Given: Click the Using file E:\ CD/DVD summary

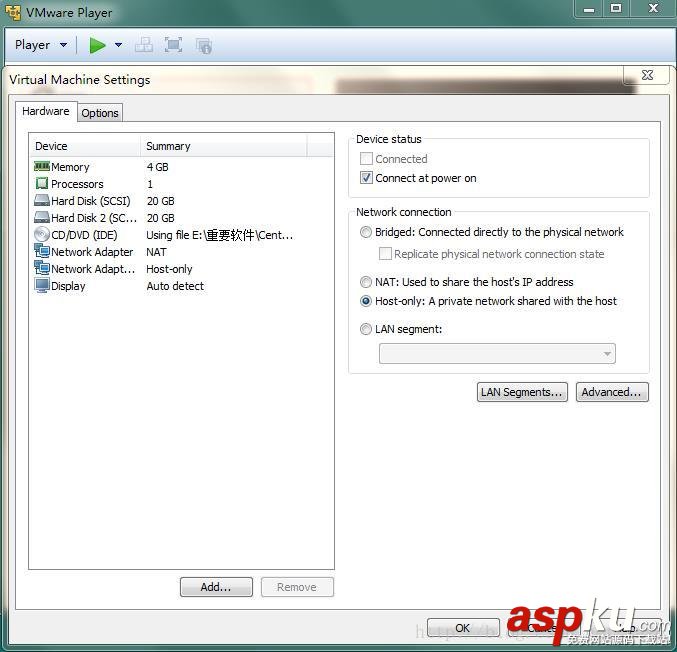Looking at the screenshot, I should [x=220, y=235].
